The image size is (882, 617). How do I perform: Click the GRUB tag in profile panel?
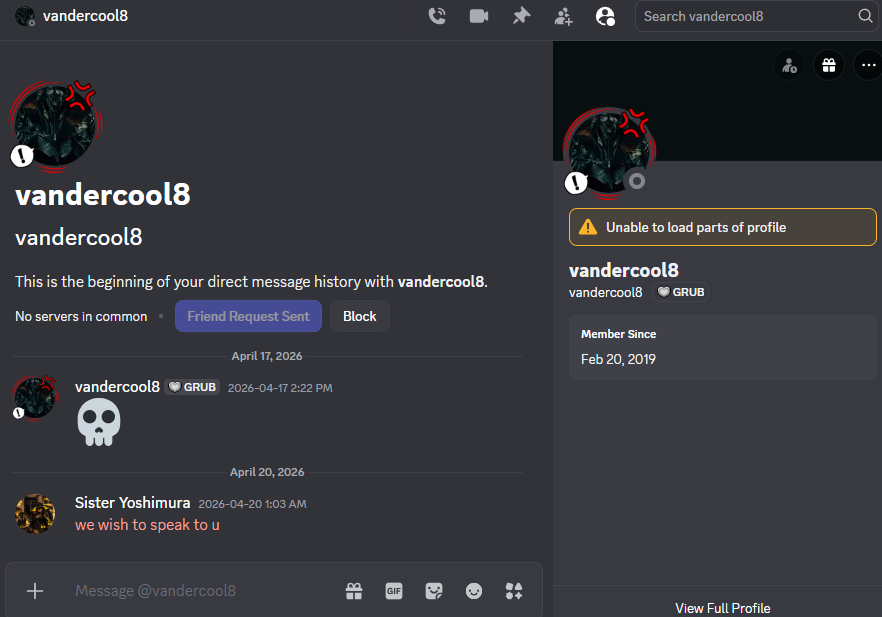click(x=681, y=292)
